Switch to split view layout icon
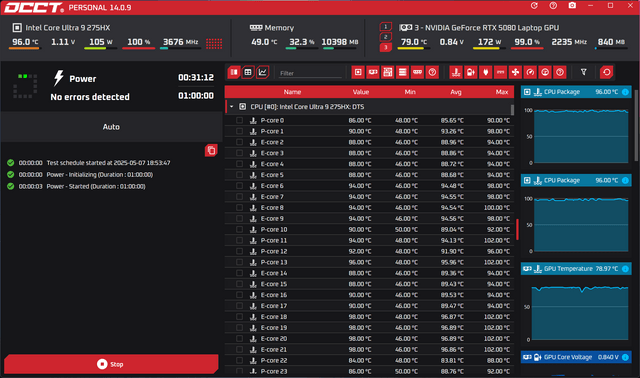The image size is (640, 378). tap(234, 72)
